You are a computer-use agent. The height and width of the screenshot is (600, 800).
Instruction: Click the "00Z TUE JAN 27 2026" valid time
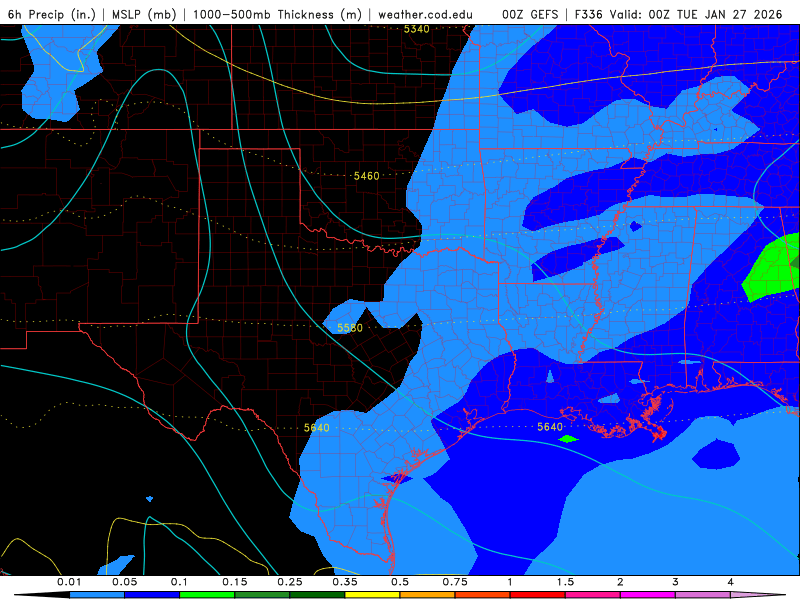coord(715,14)
